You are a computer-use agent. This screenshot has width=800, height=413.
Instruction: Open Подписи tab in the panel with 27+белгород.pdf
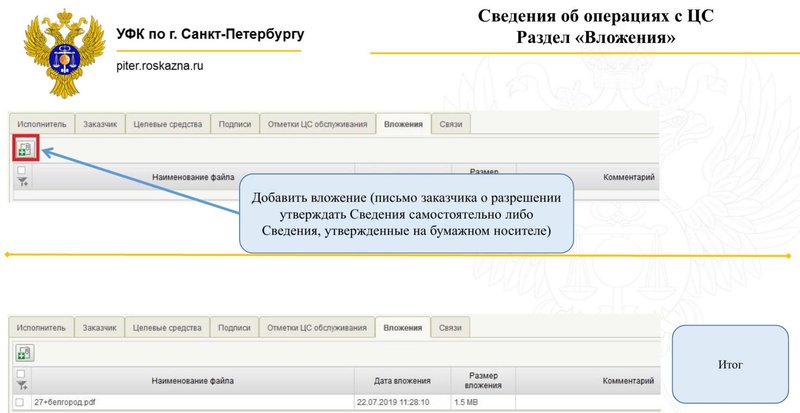click(x=235, y=328)
